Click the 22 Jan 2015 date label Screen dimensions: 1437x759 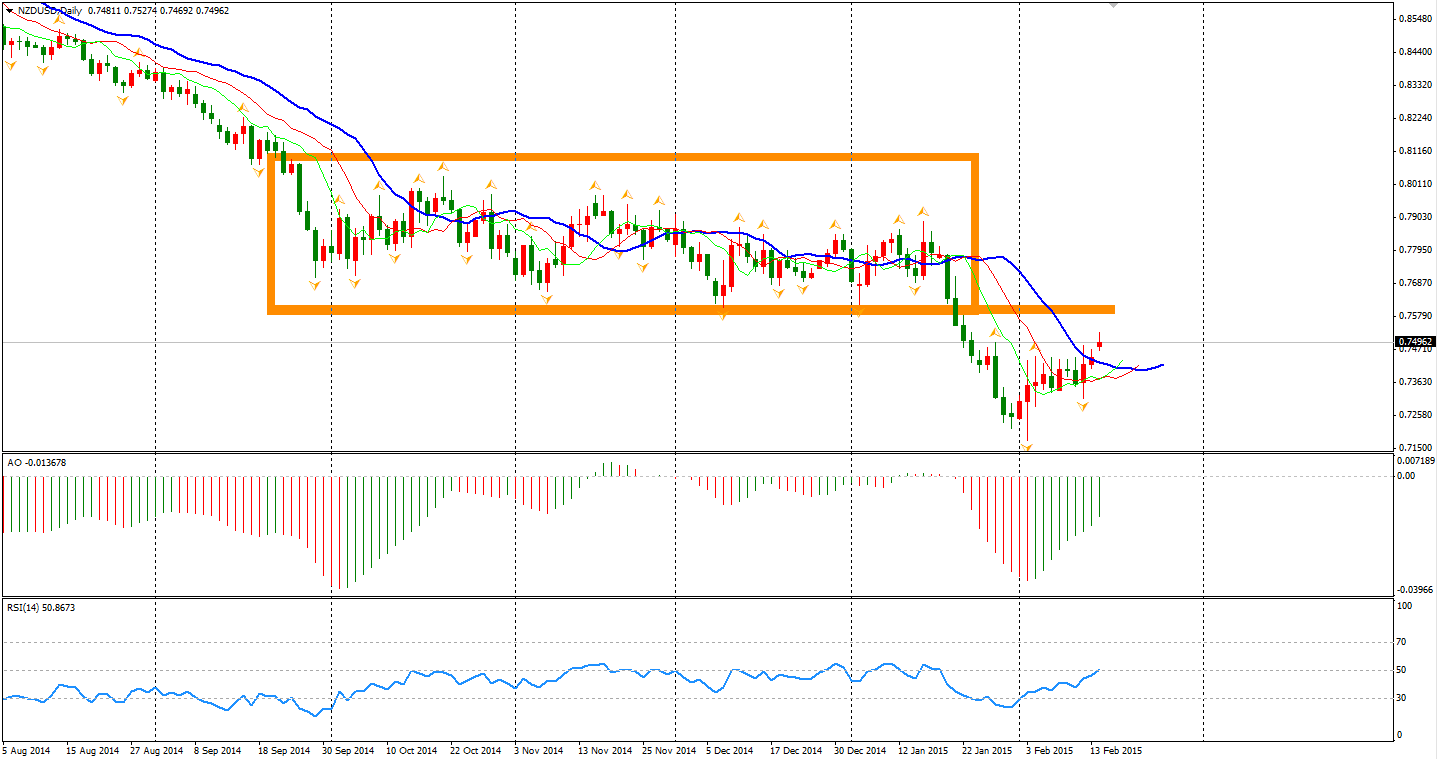point(988,749)
